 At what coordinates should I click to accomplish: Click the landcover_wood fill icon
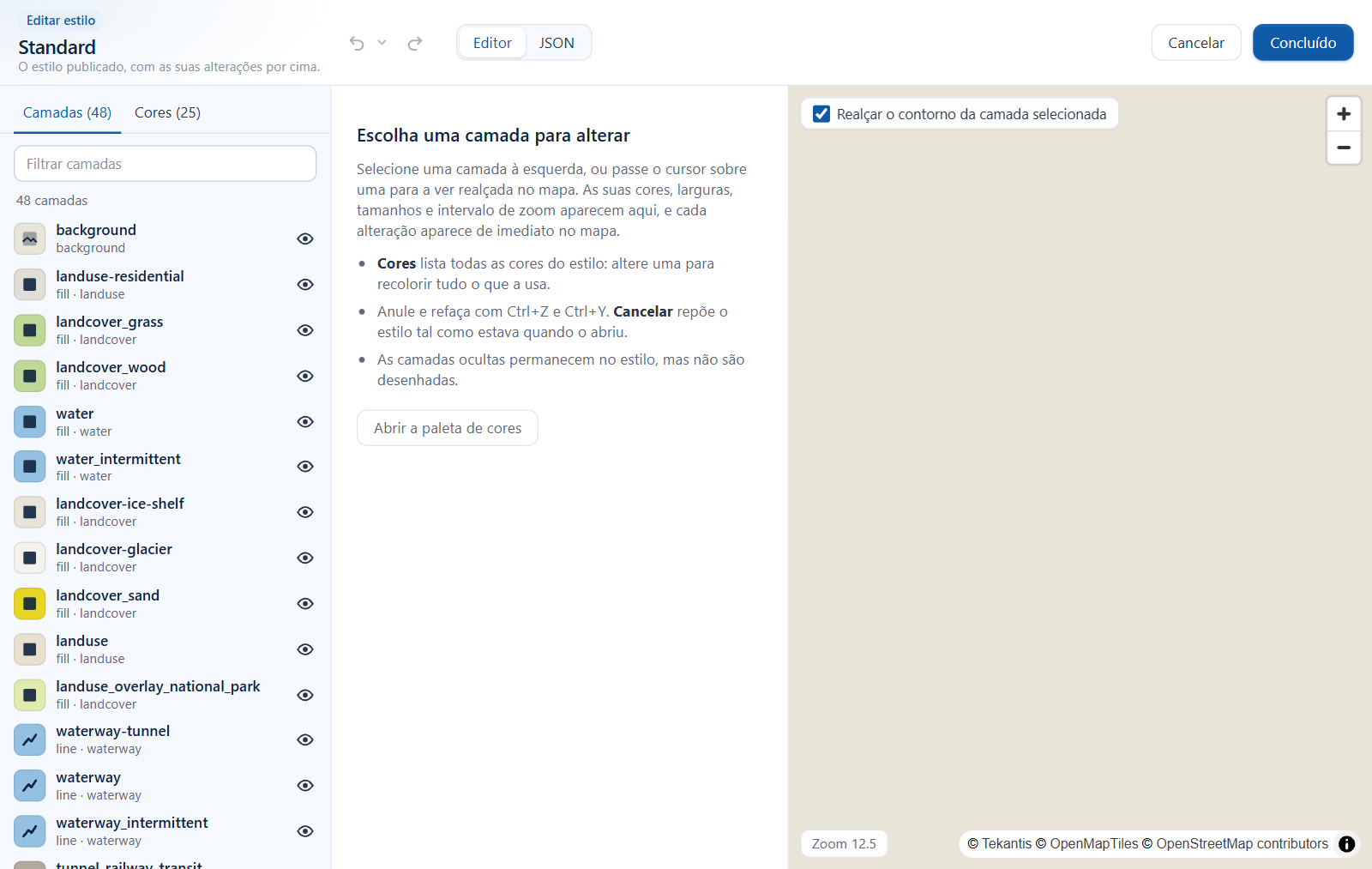pos(30,376)
